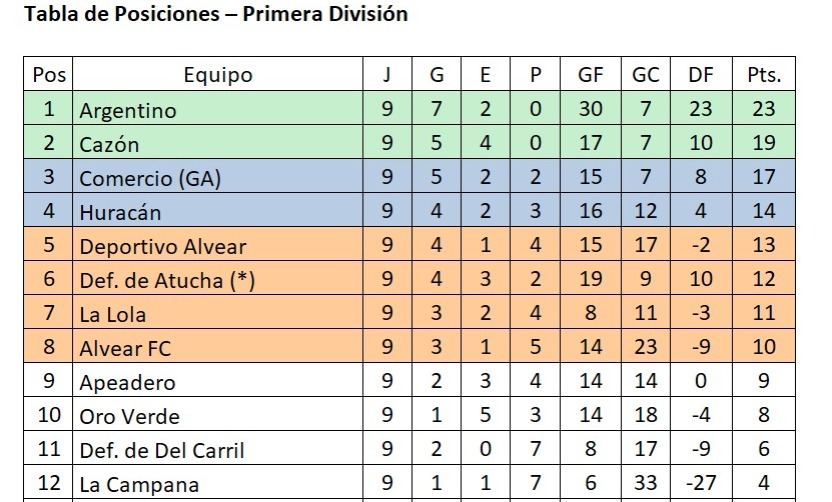Click the Apeadero team cell

[218, 380]
